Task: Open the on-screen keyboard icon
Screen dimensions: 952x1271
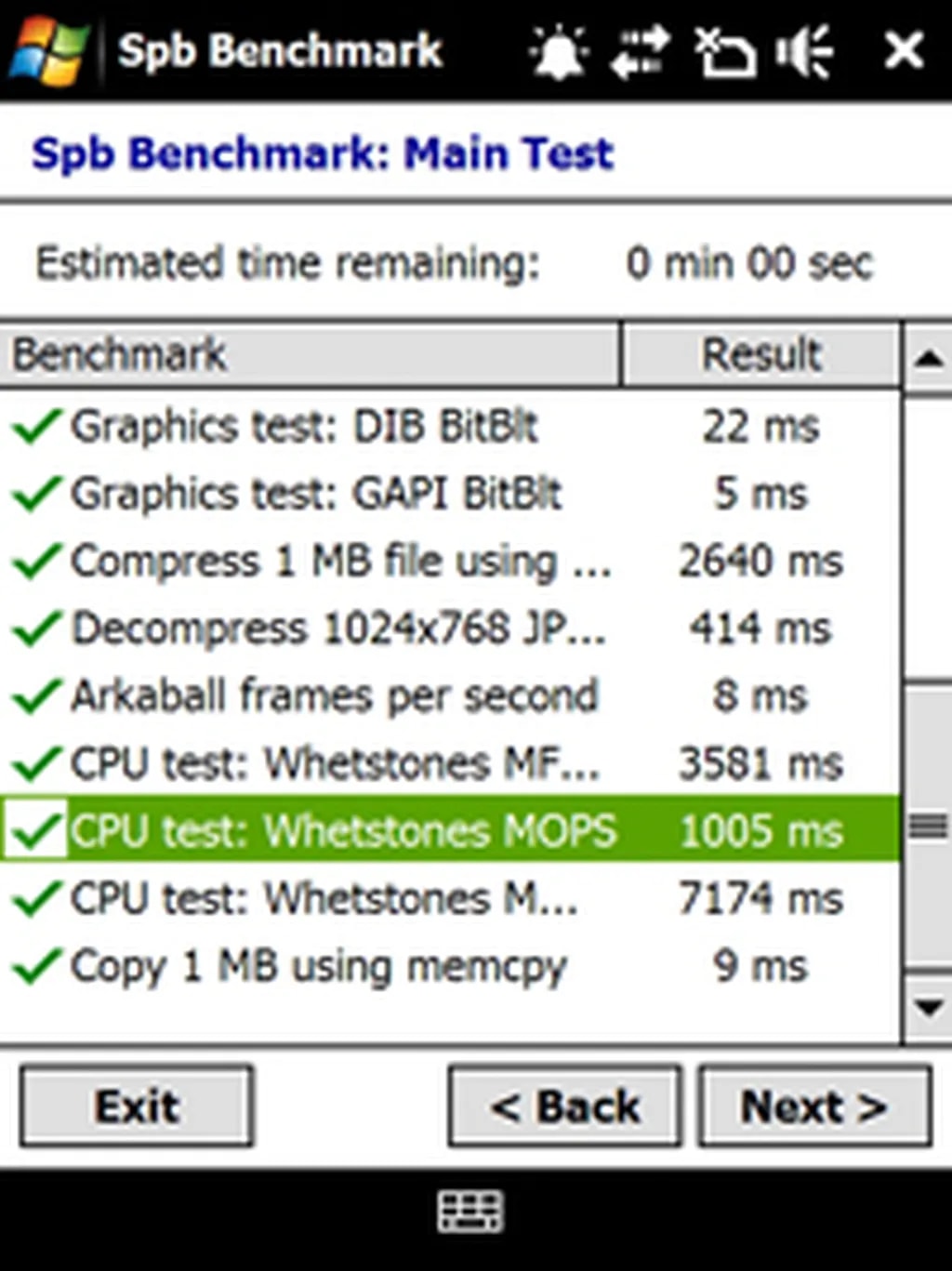Action: coord(470,1211)
